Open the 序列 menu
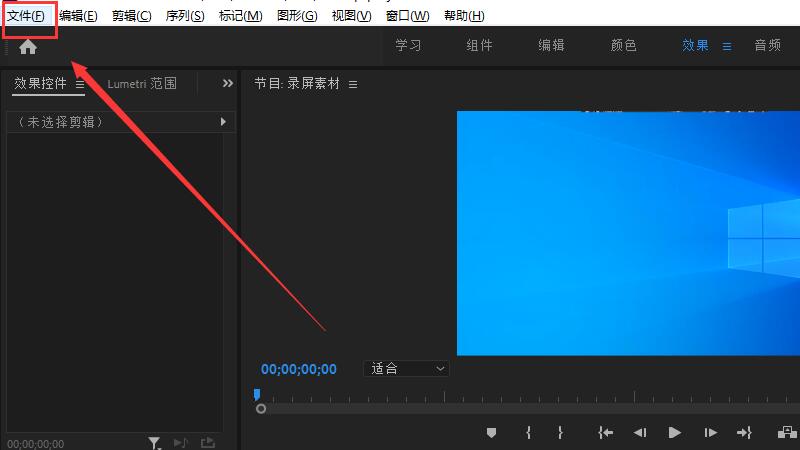This screenshot has width=800, height=450. pos(185,16)
